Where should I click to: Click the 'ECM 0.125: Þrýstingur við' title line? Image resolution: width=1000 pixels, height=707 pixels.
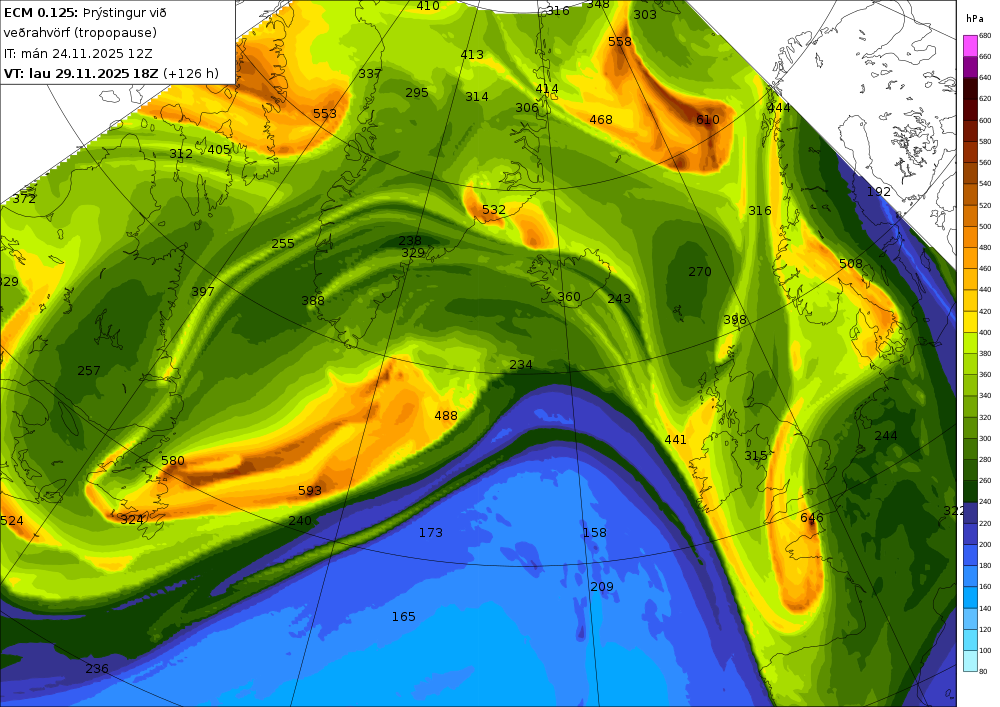click(85, 13)
